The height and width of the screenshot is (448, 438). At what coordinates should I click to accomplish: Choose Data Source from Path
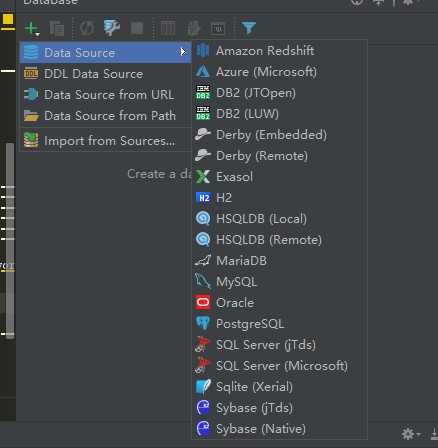(x=105, y=116)
